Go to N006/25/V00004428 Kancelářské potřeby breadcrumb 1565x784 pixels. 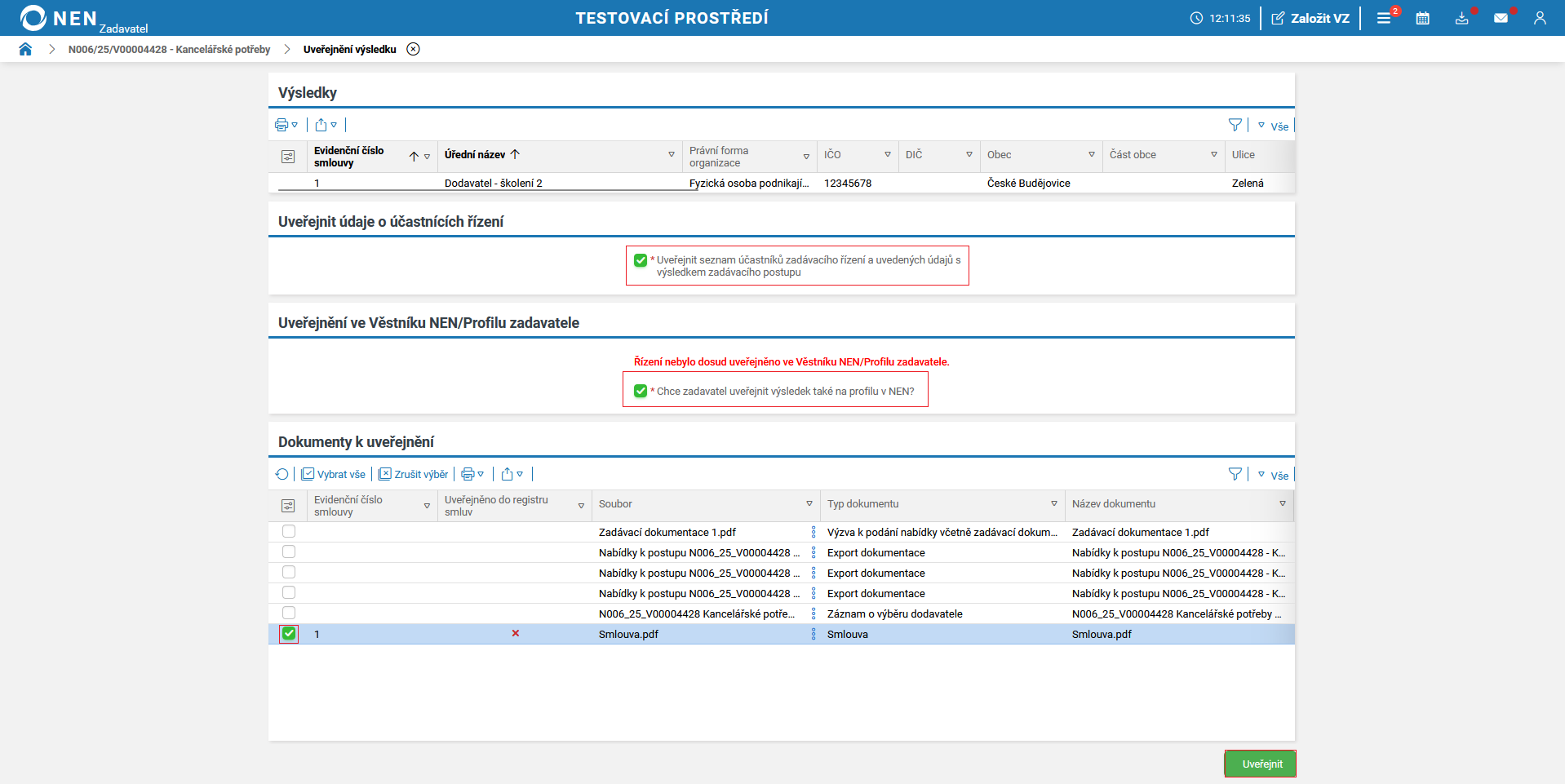coord(169,49)
